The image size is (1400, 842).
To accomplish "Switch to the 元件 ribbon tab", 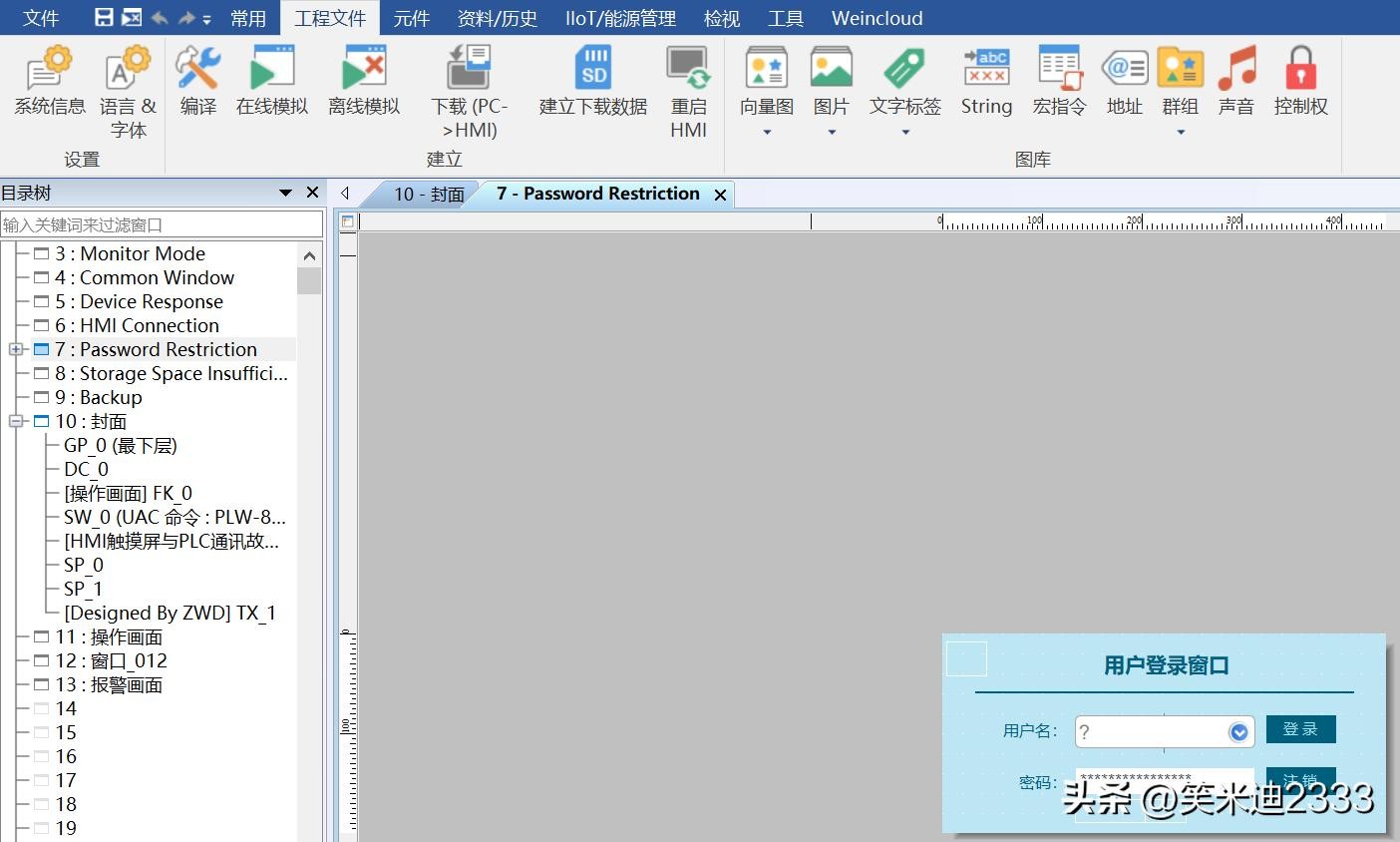I will pyautogui.click(x=411, y=18).
